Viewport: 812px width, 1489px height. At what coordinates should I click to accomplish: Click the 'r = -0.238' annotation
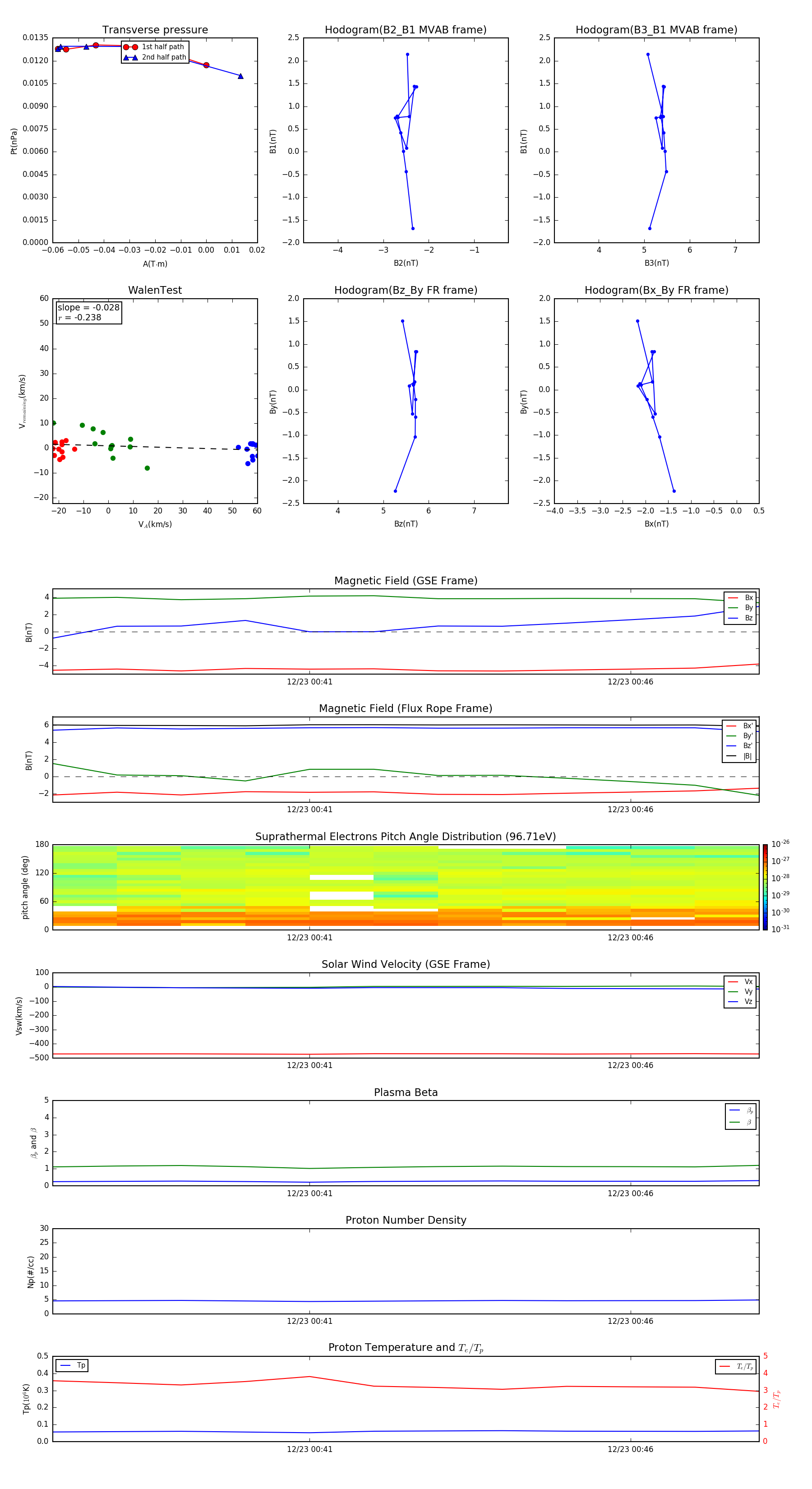[80, 317]
